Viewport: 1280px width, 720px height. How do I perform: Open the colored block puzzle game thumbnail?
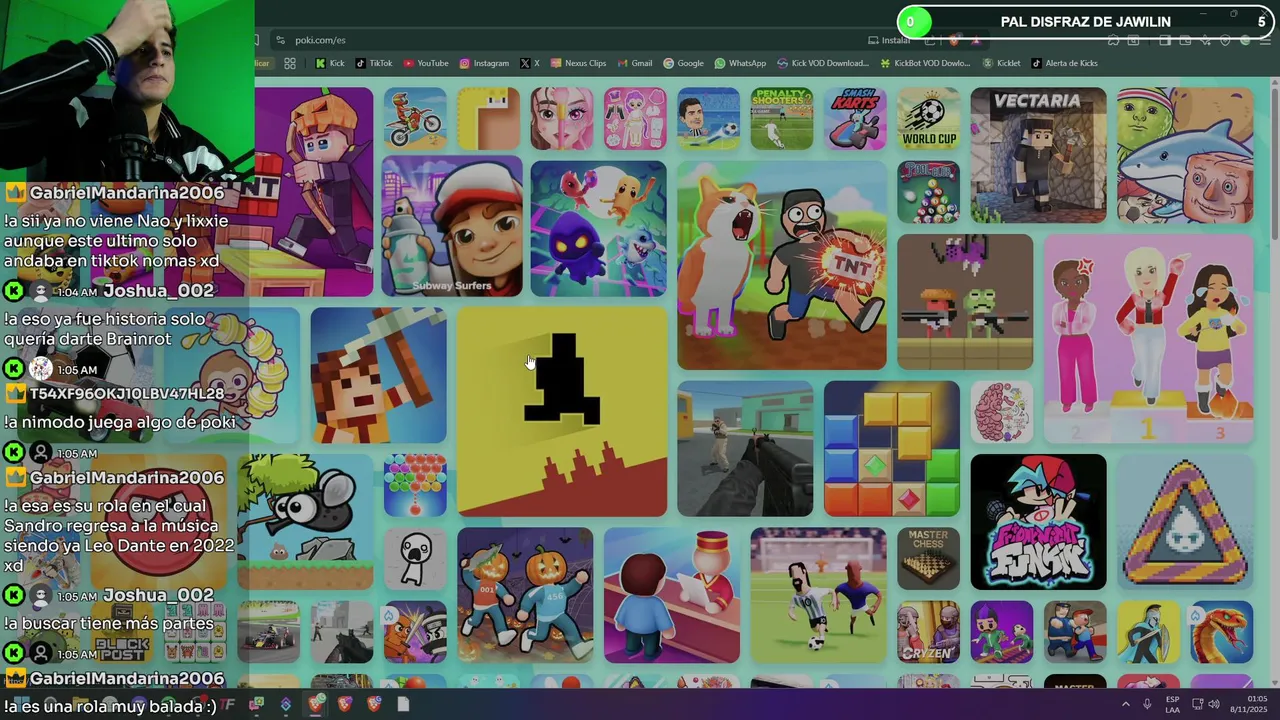tap(892, 448)
